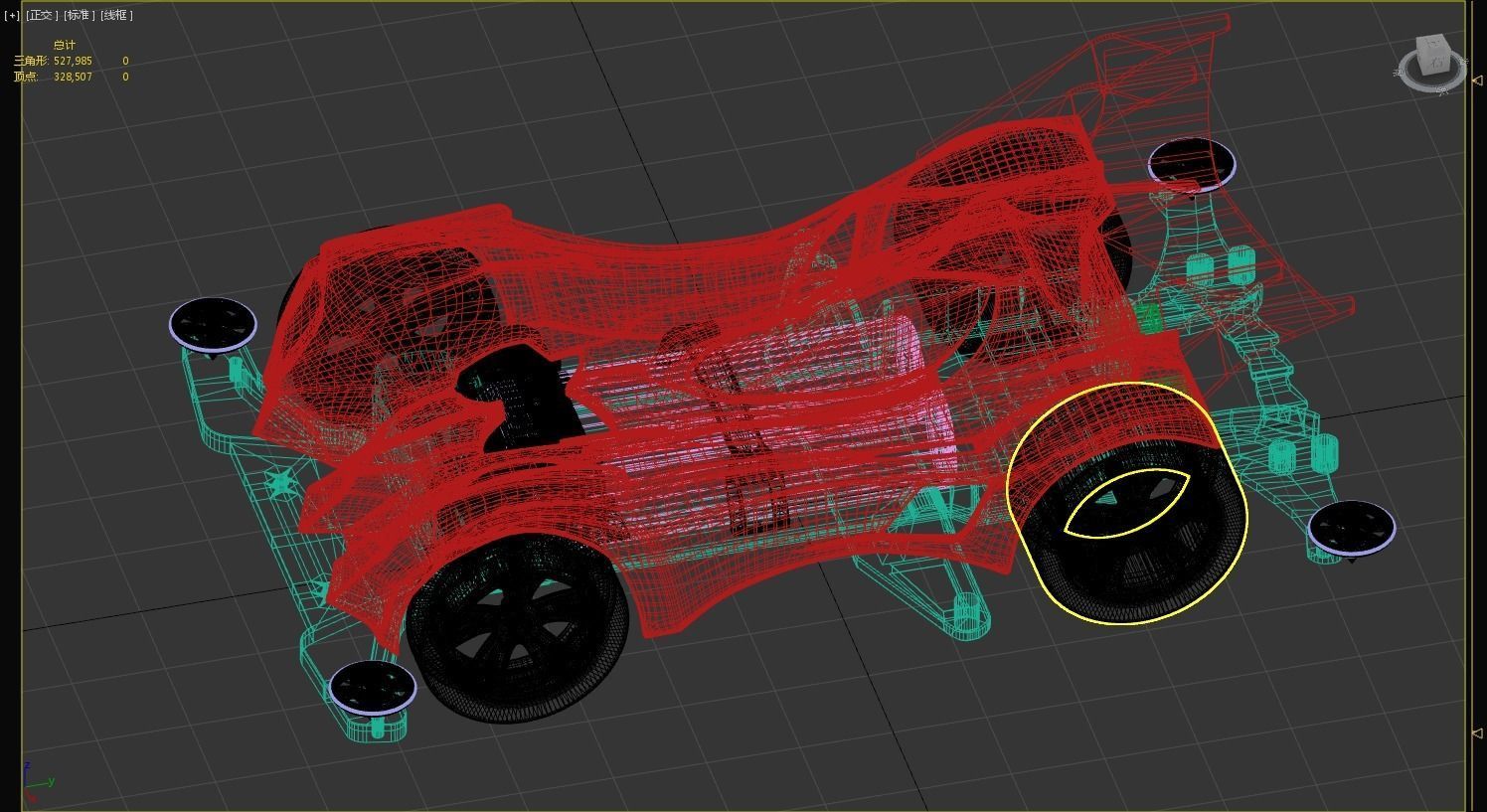Select the yellow-outlined rear wheel

1128,505
